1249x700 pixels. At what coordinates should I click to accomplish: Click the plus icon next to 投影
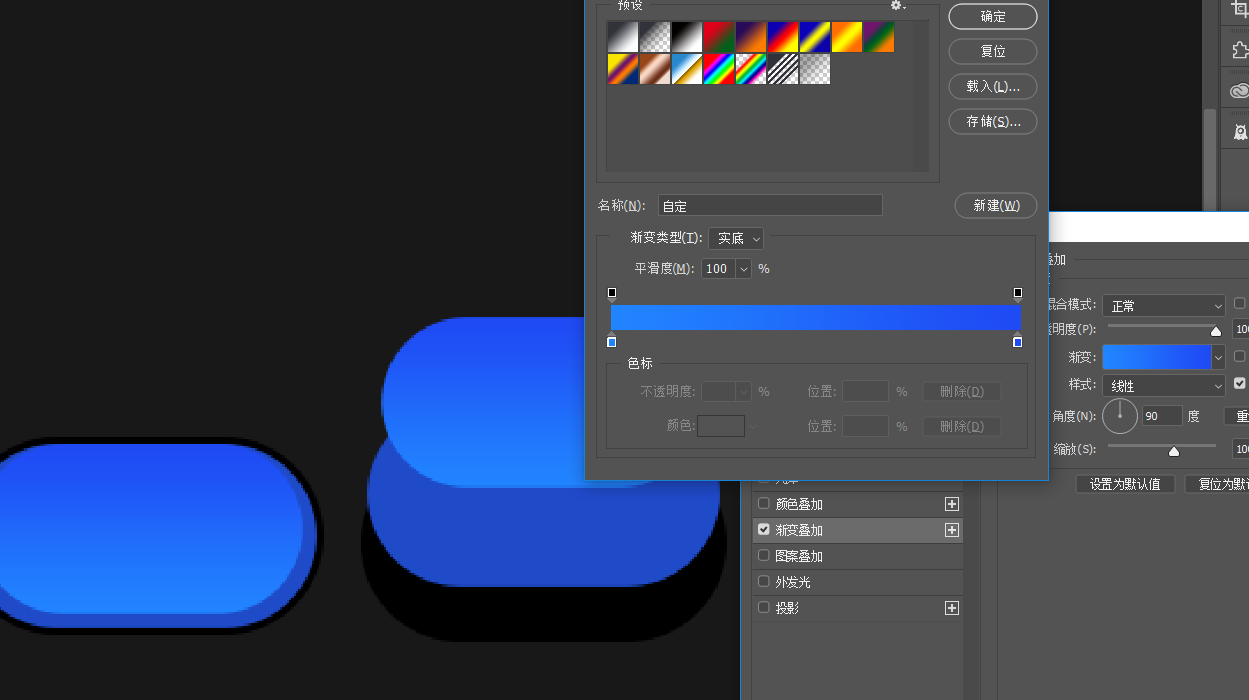952,608
